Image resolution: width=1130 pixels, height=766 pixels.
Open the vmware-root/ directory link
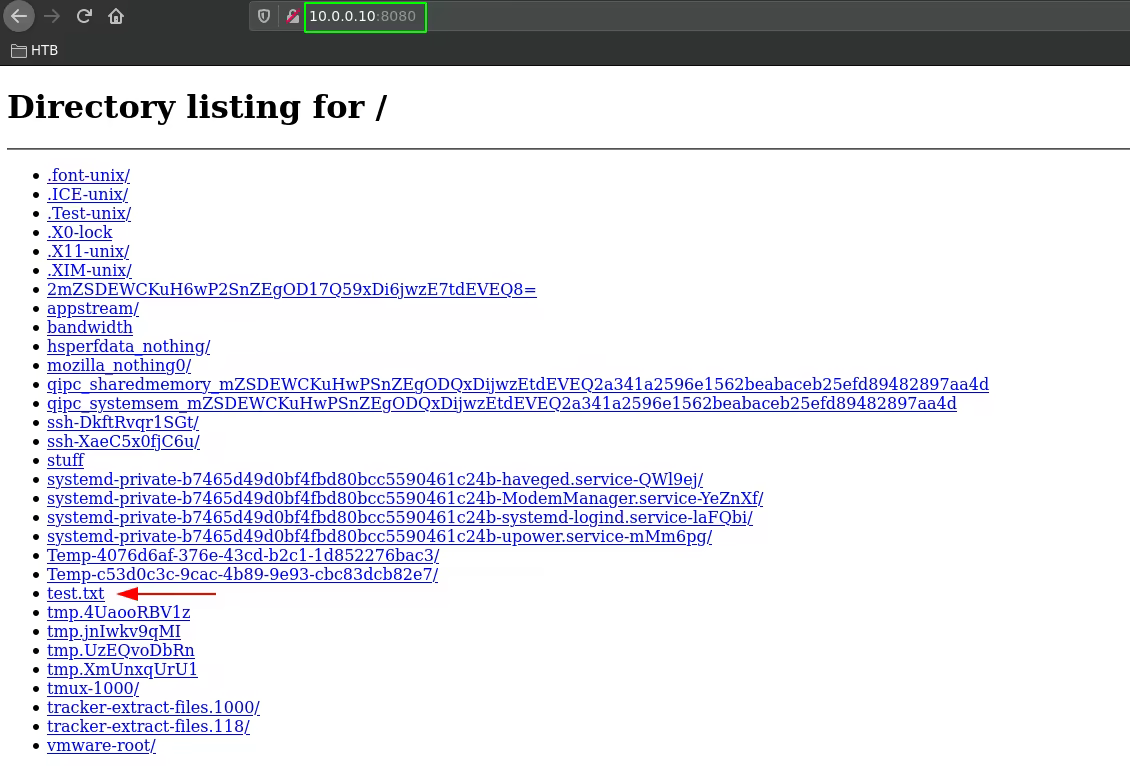[x=101, y=746]
